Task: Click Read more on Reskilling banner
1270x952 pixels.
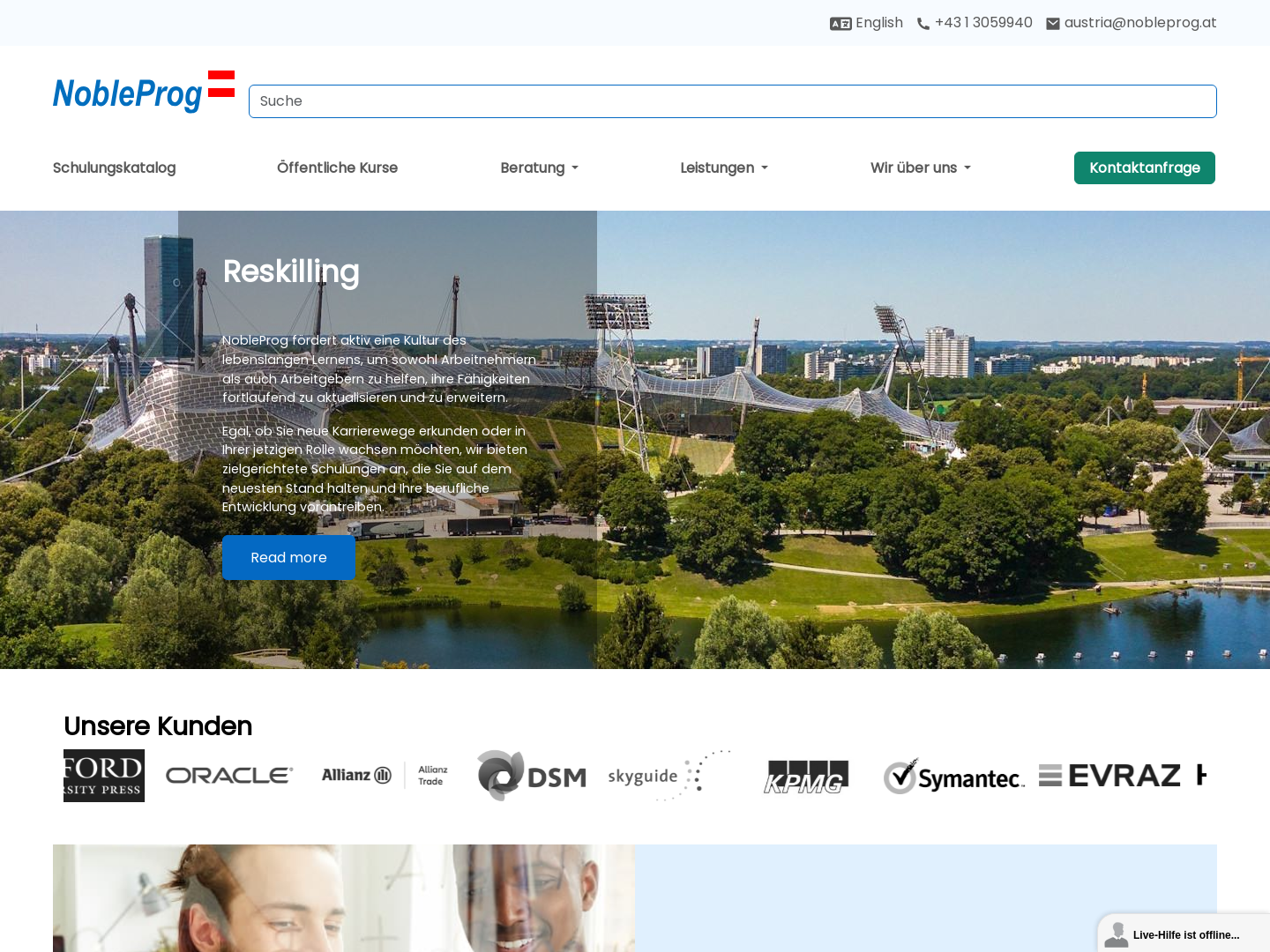Action: click(x=288, y=557)
